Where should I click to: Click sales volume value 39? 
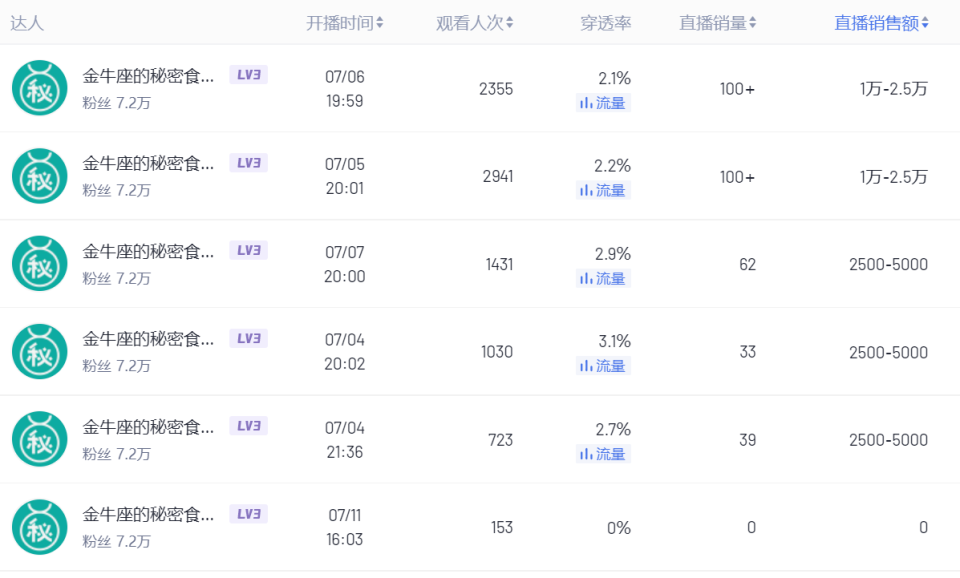748,440
